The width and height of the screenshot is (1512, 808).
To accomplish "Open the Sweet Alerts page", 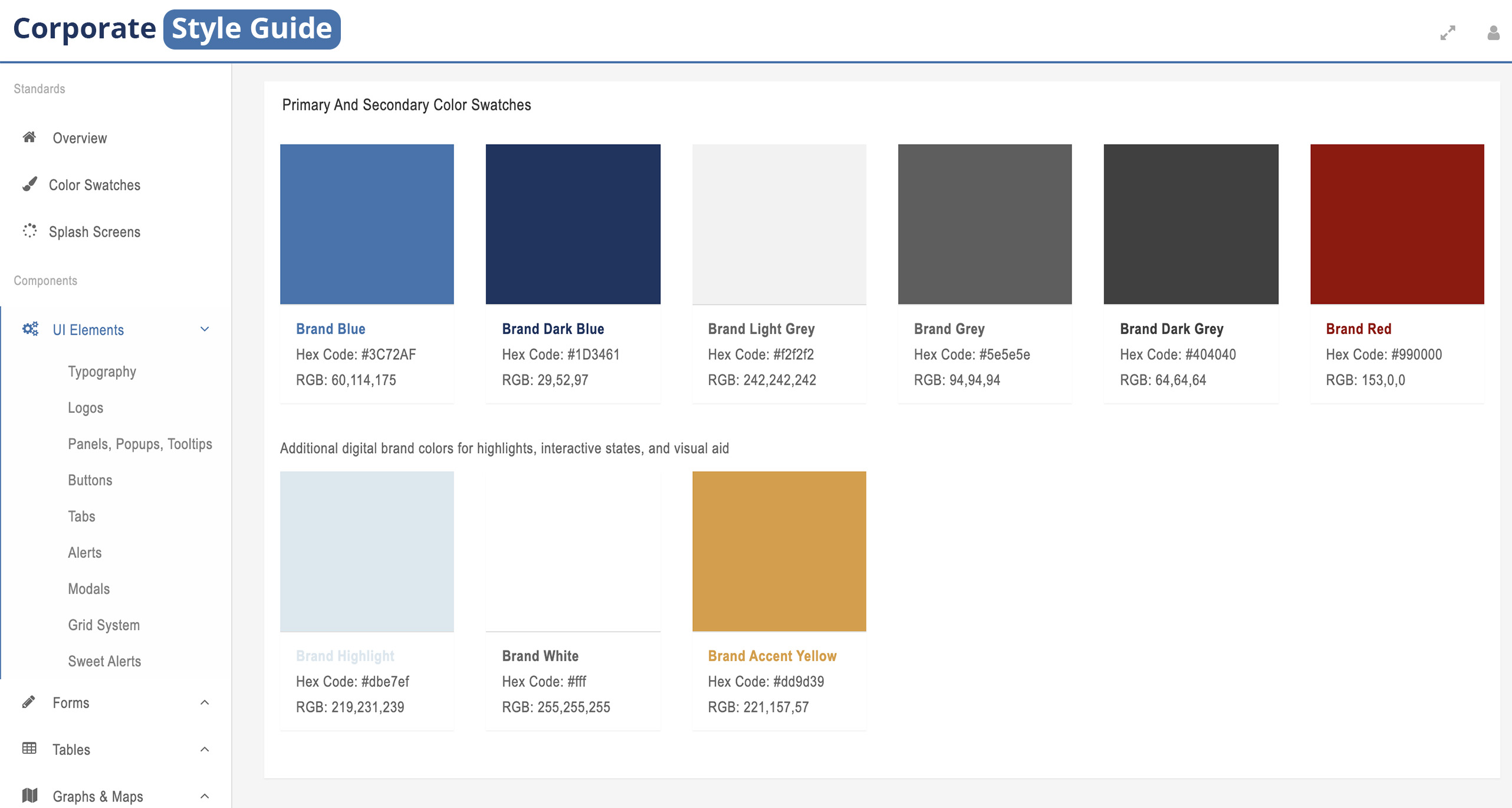I will [x=105, y=661].
